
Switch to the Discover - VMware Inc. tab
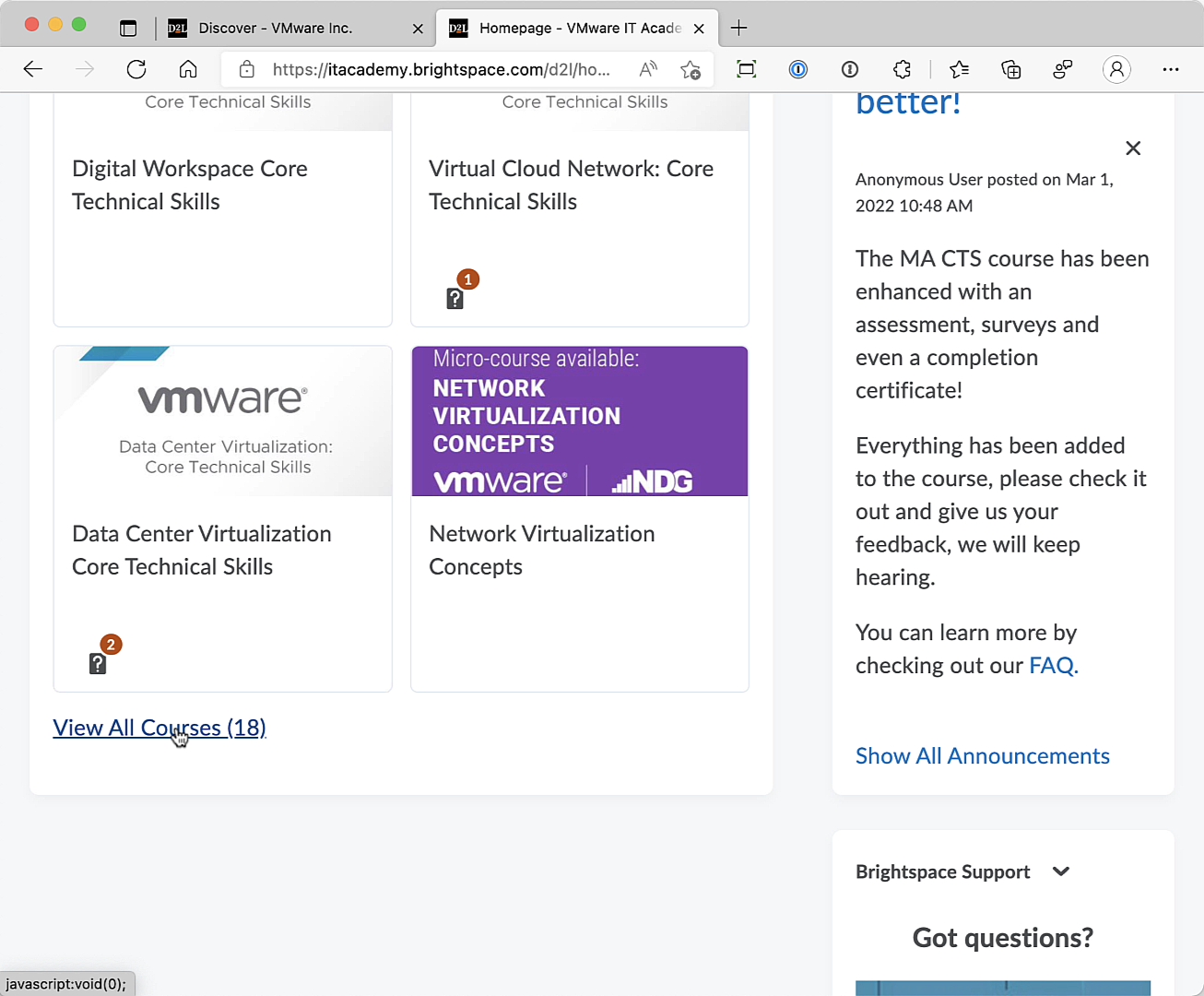coord(275,28)
